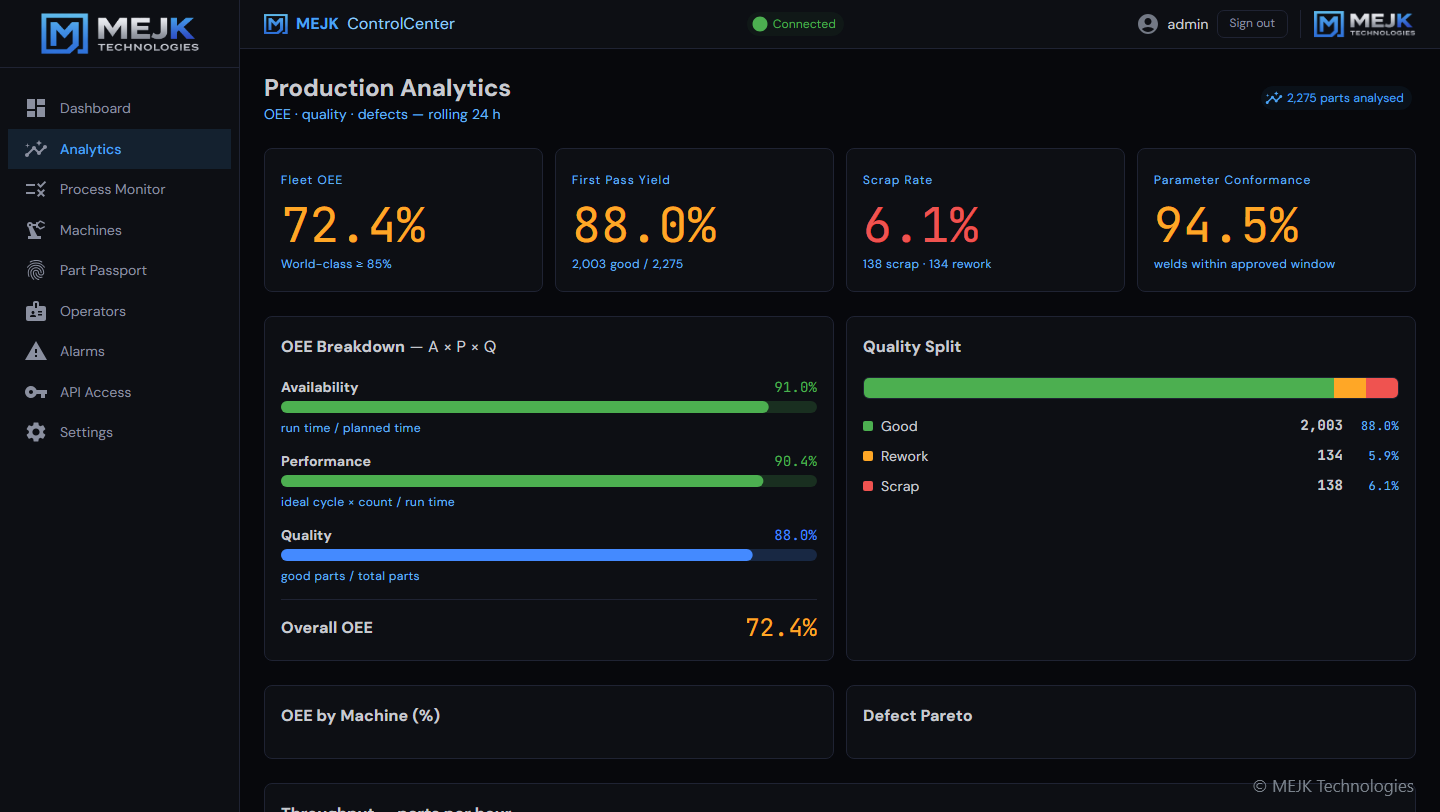Click the Availability 91.0% percentage
This screenshot has height=812, width=1440.
click(x=795, y=387)
